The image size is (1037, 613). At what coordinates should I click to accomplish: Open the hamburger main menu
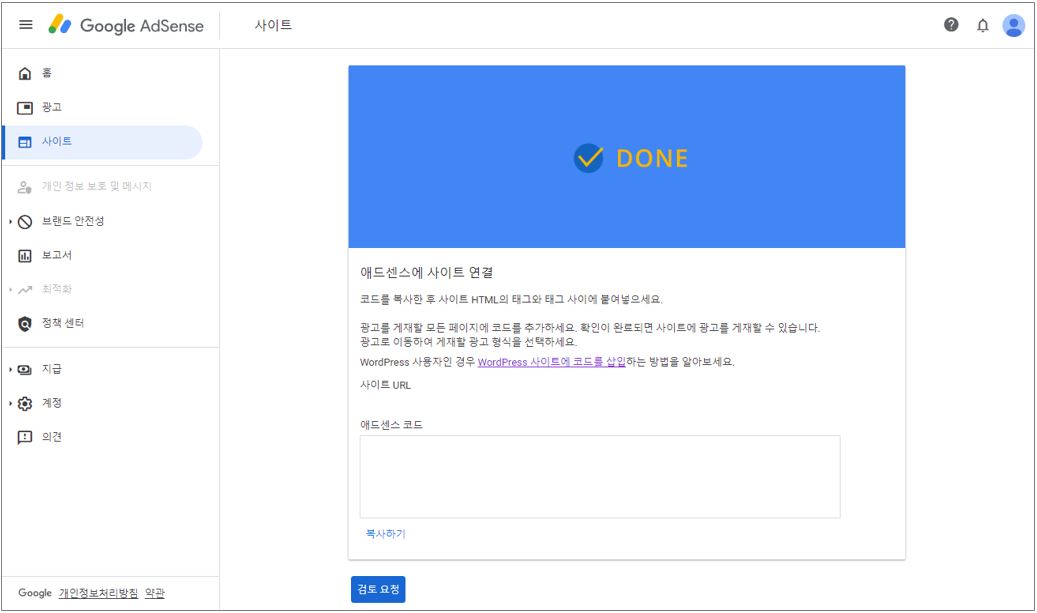[26, 25]
